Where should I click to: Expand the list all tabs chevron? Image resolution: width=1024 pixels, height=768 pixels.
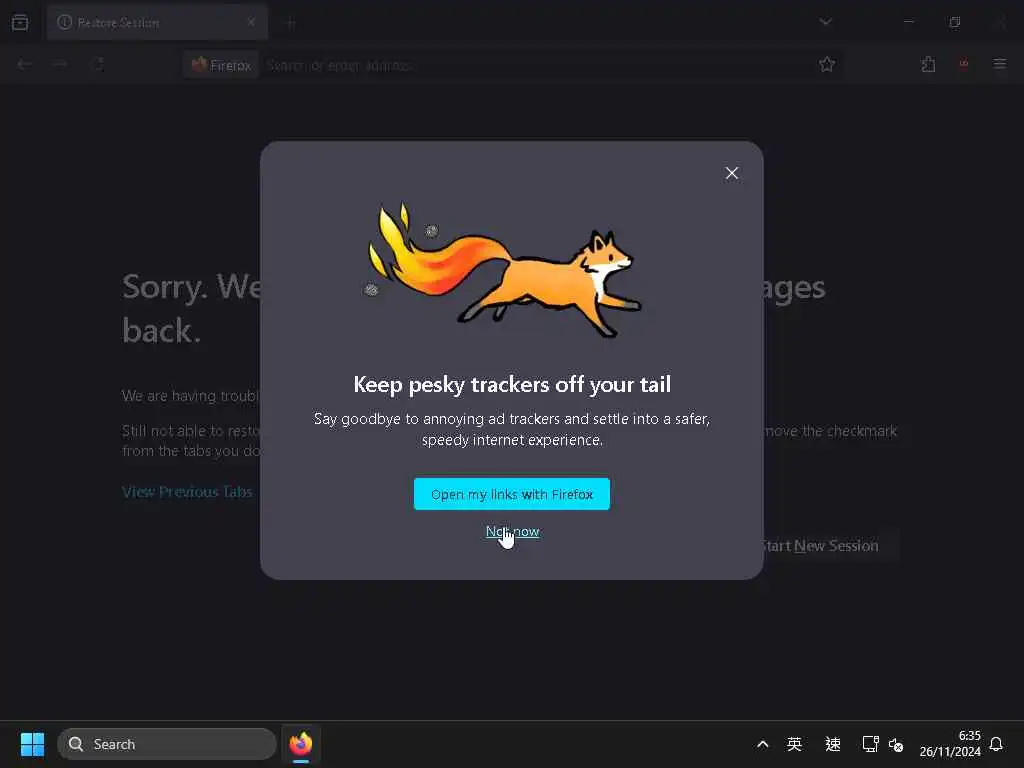point(825,22)
